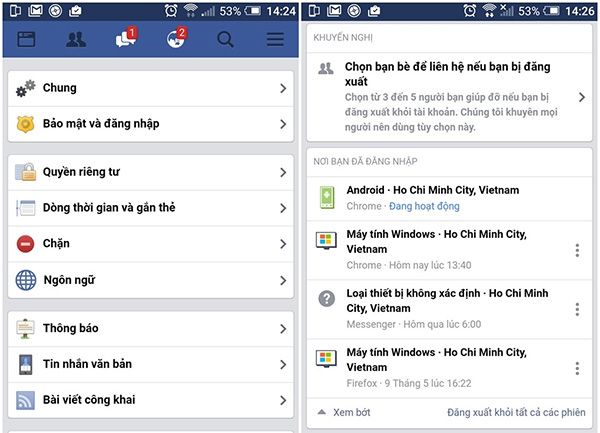The image size is (600, 433).
Task: Open options for Windows Chrome session at 13:40
Action: click(577, 250)
